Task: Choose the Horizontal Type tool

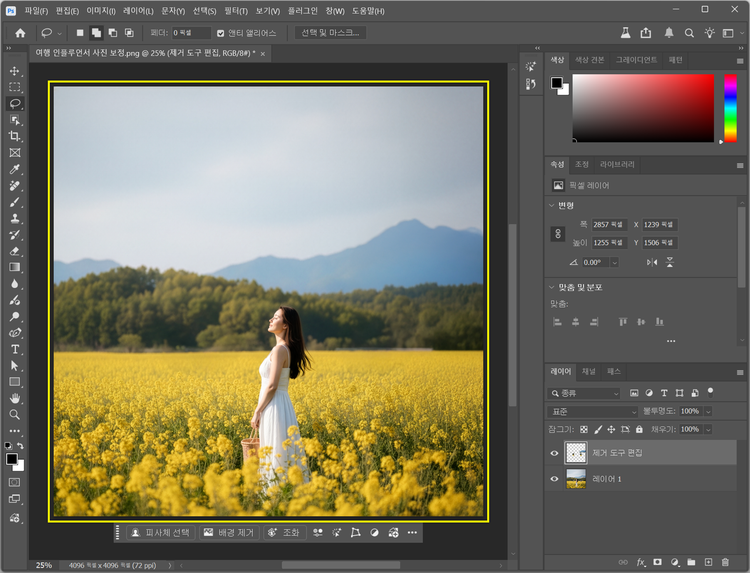Action: (15, 349)
